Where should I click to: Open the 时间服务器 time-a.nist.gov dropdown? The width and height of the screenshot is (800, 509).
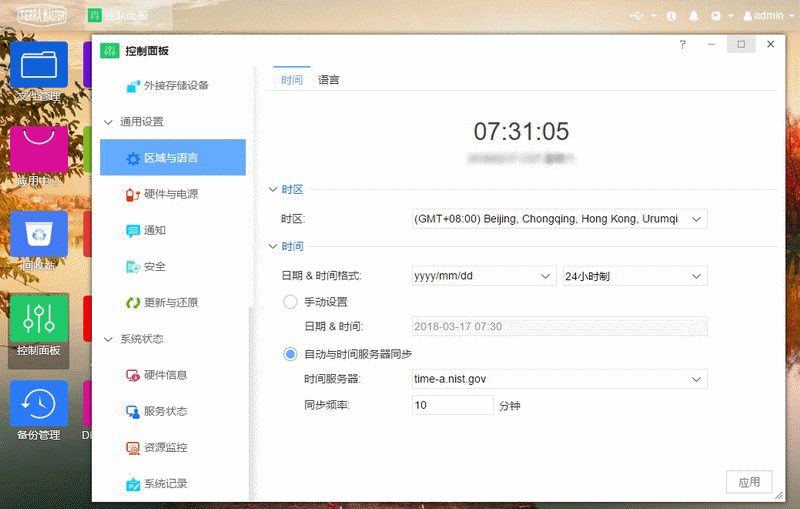pyautogui.click(x=560, y=379)
